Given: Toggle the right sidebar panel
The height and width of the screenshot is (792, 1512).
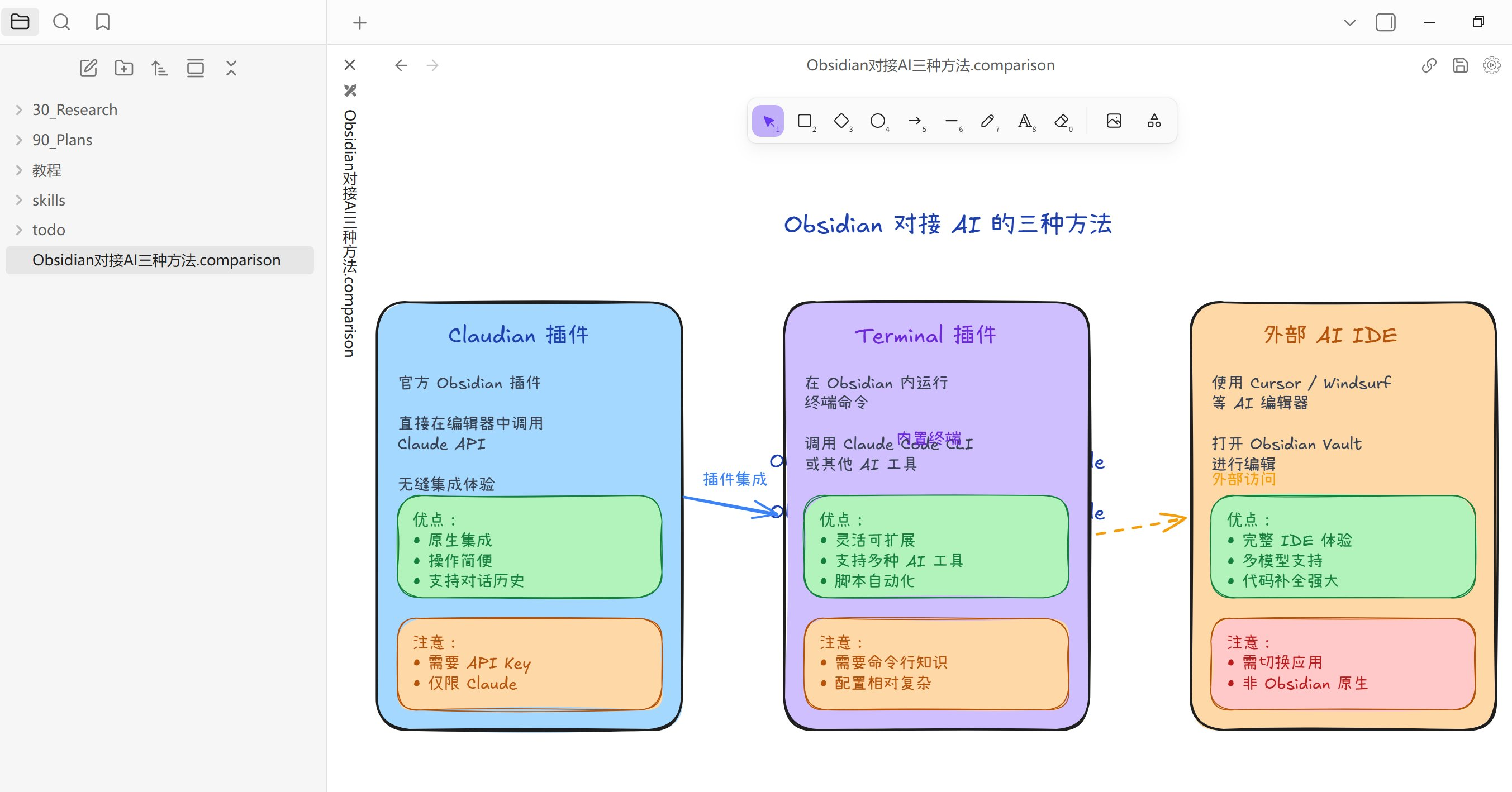Looking at the screenshot, I should [1385, 22].
